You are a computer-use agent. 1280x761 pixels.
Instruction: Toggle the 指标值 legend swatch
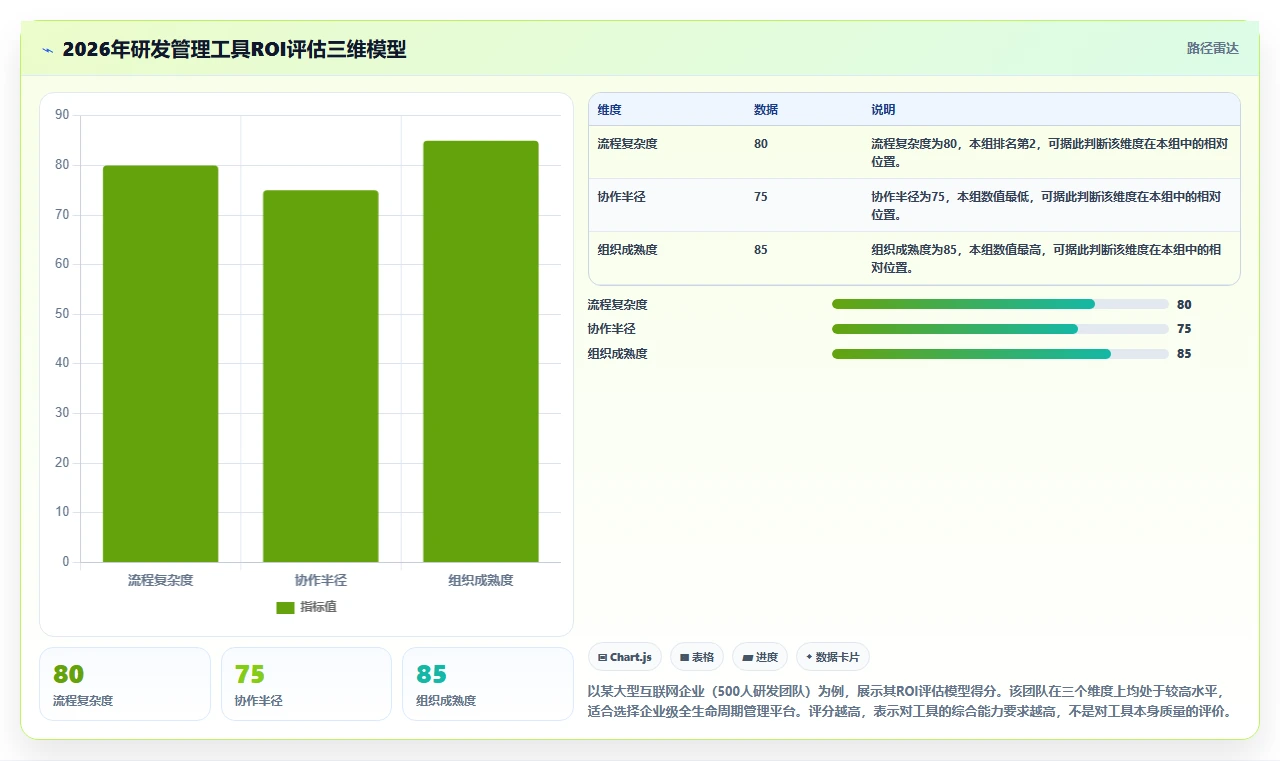coord(285,607)
